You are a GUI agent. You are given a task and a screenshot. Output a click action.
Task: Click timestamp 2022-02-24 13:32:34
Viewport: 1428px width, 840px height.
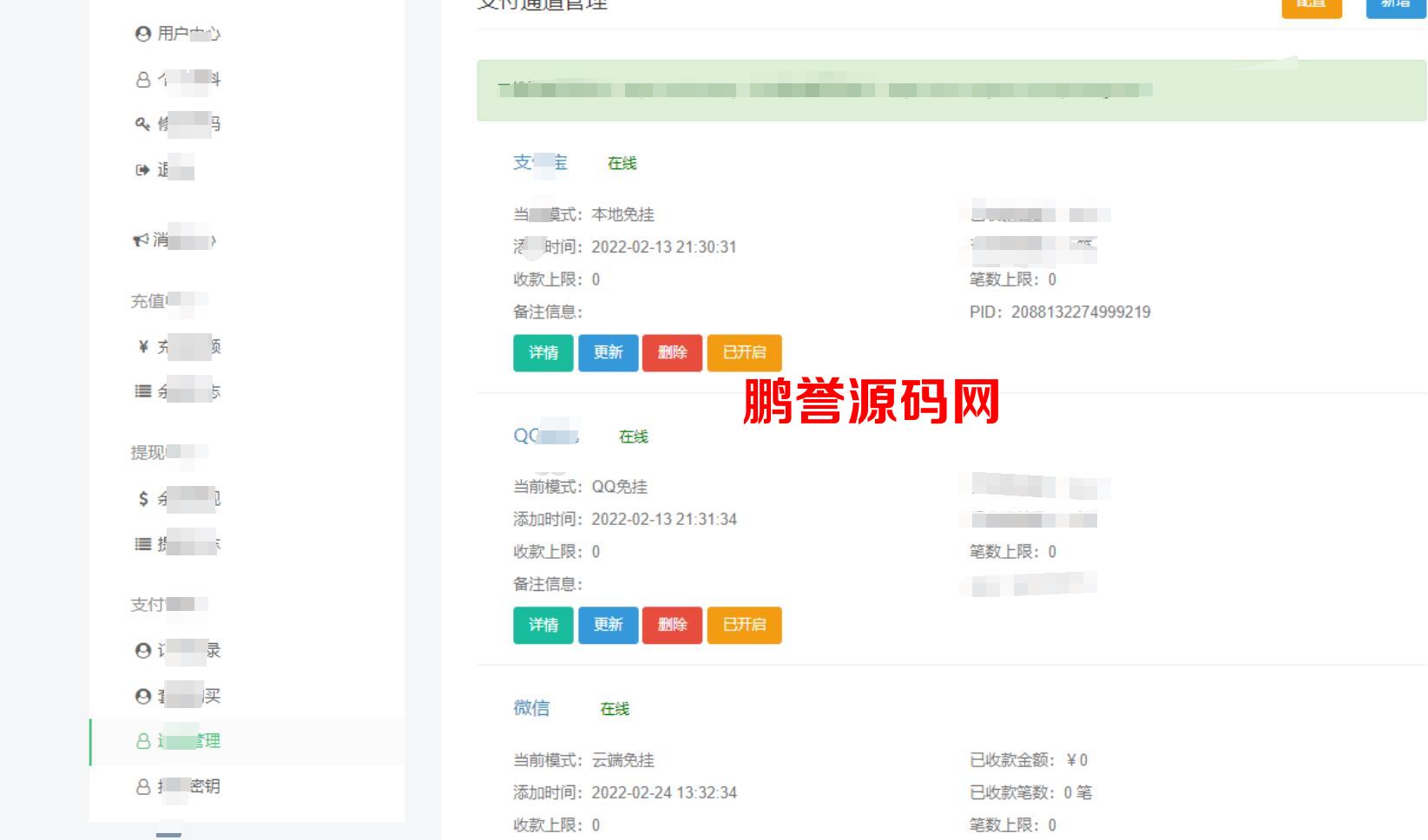(664, 793)
